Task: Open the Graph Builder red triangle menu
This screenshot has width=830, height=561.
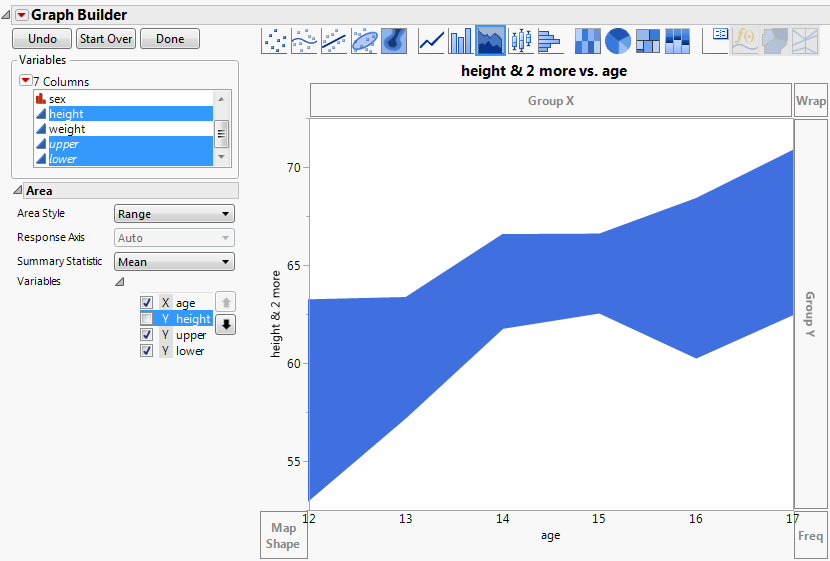Action: (x=21, y=15)
